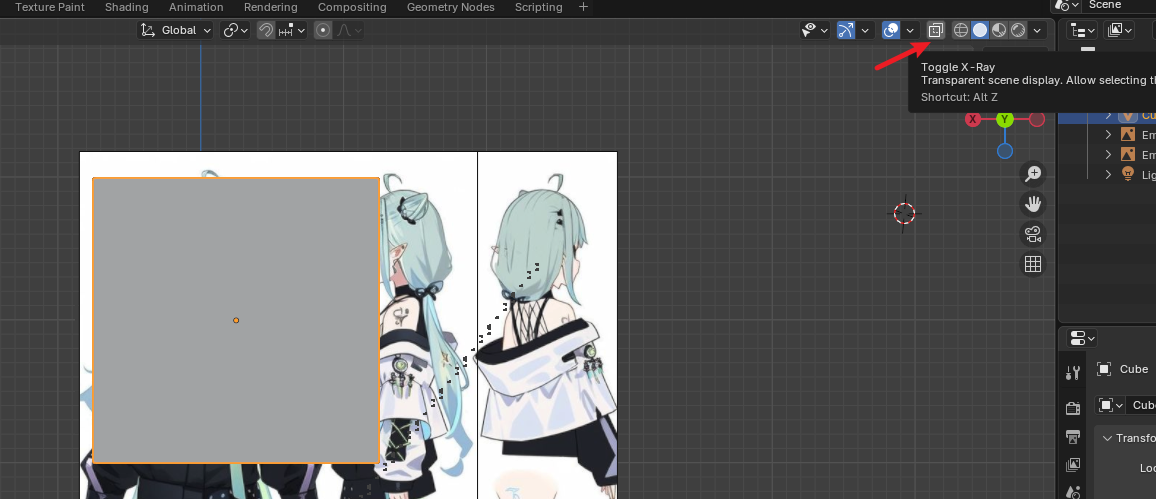Image resolution: width=1156 pixels, height=499 pixels.
Task: Open the gizmo options dropdown
Action: pyautogui.click(x=865, y=30)
